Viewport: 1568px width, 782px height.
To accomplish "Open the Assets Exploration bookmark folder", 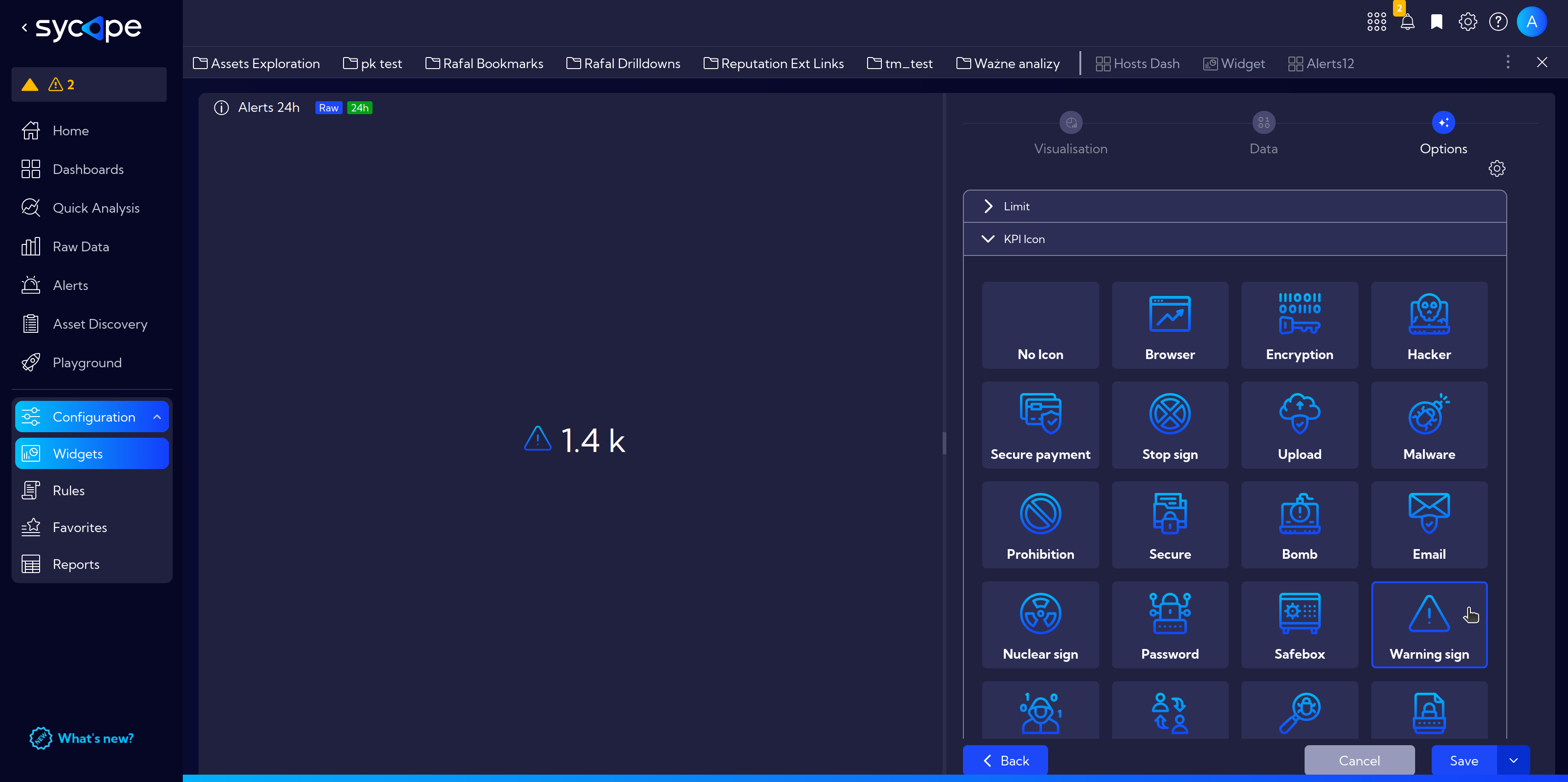I will pyautogui.click(x=256, y=64).
